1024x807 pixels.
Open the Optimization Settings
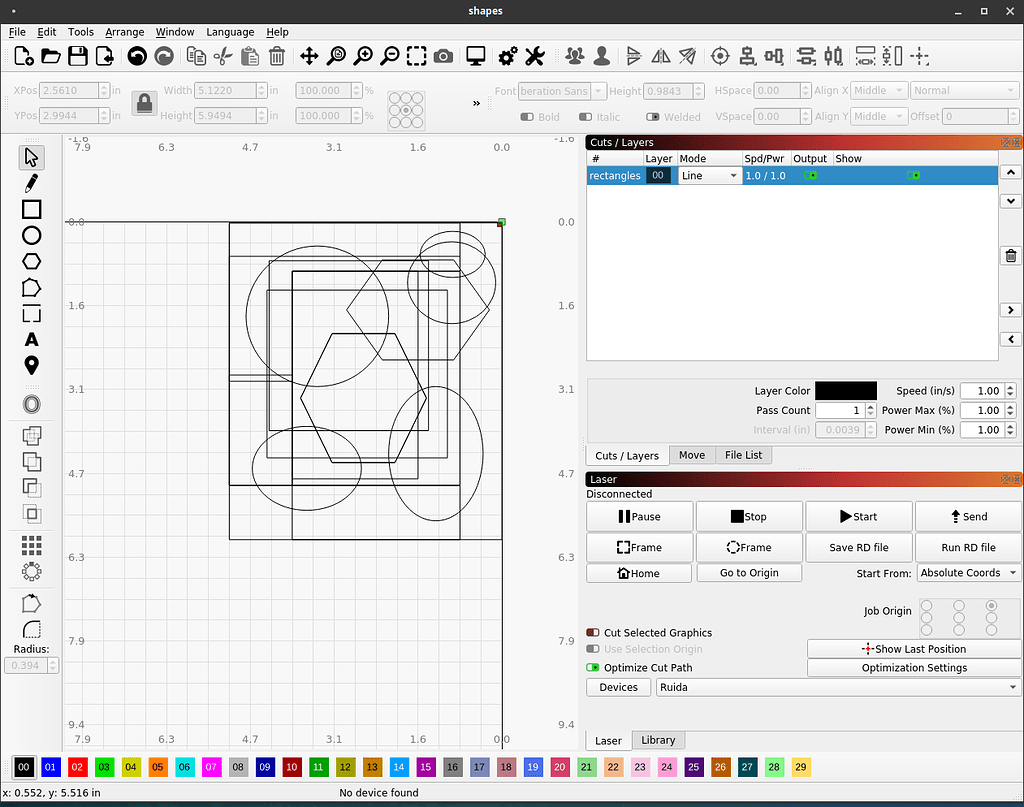pos(913,667)
